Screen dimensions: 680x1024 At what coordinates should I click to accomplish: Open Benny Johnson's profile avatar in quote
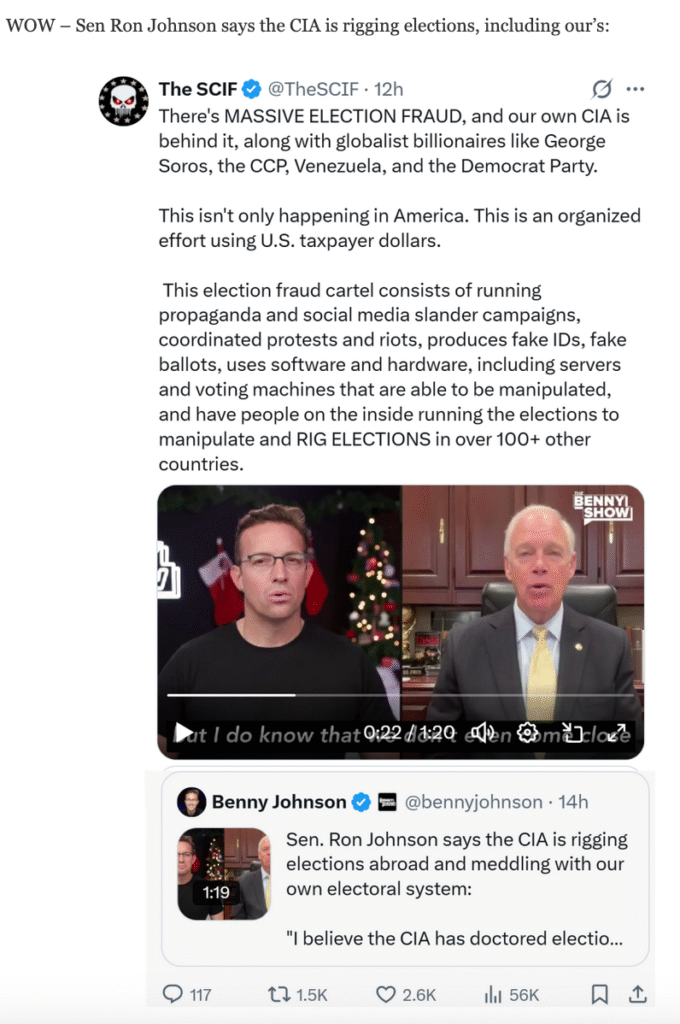[x=192, y=802]
